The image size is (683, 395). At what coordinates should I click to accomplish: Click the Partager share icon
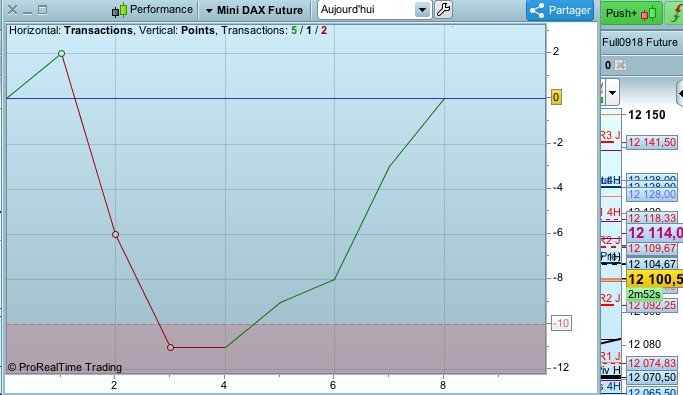click(x=537, y=10)
